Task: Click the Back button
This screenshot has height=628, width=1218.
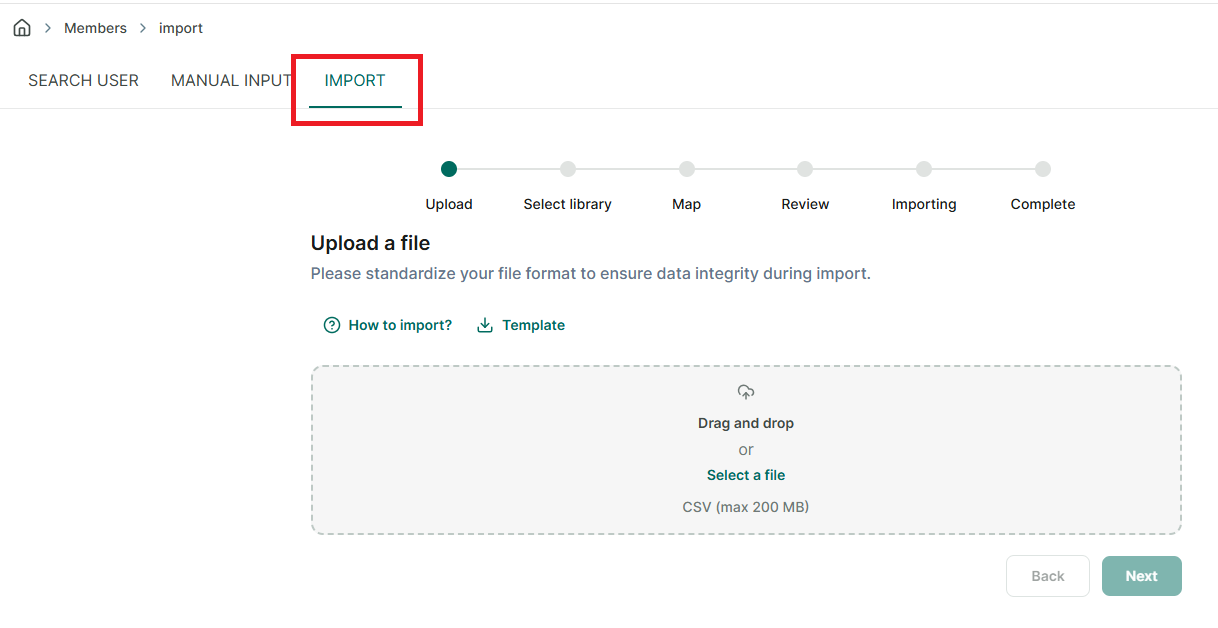Action: tap(1048, 576)
